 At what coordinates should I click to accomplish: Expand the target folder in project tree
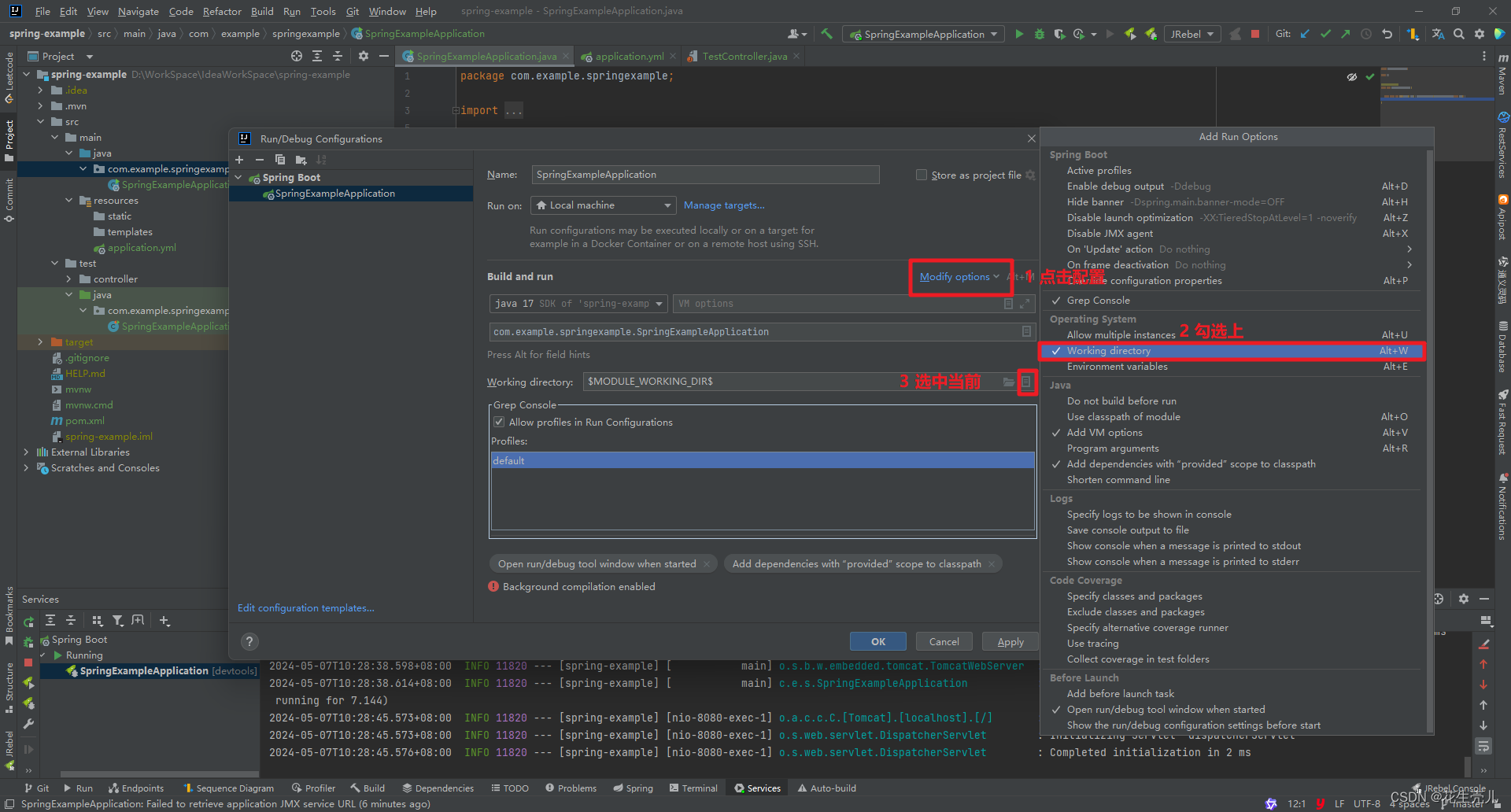pos(40,342)
